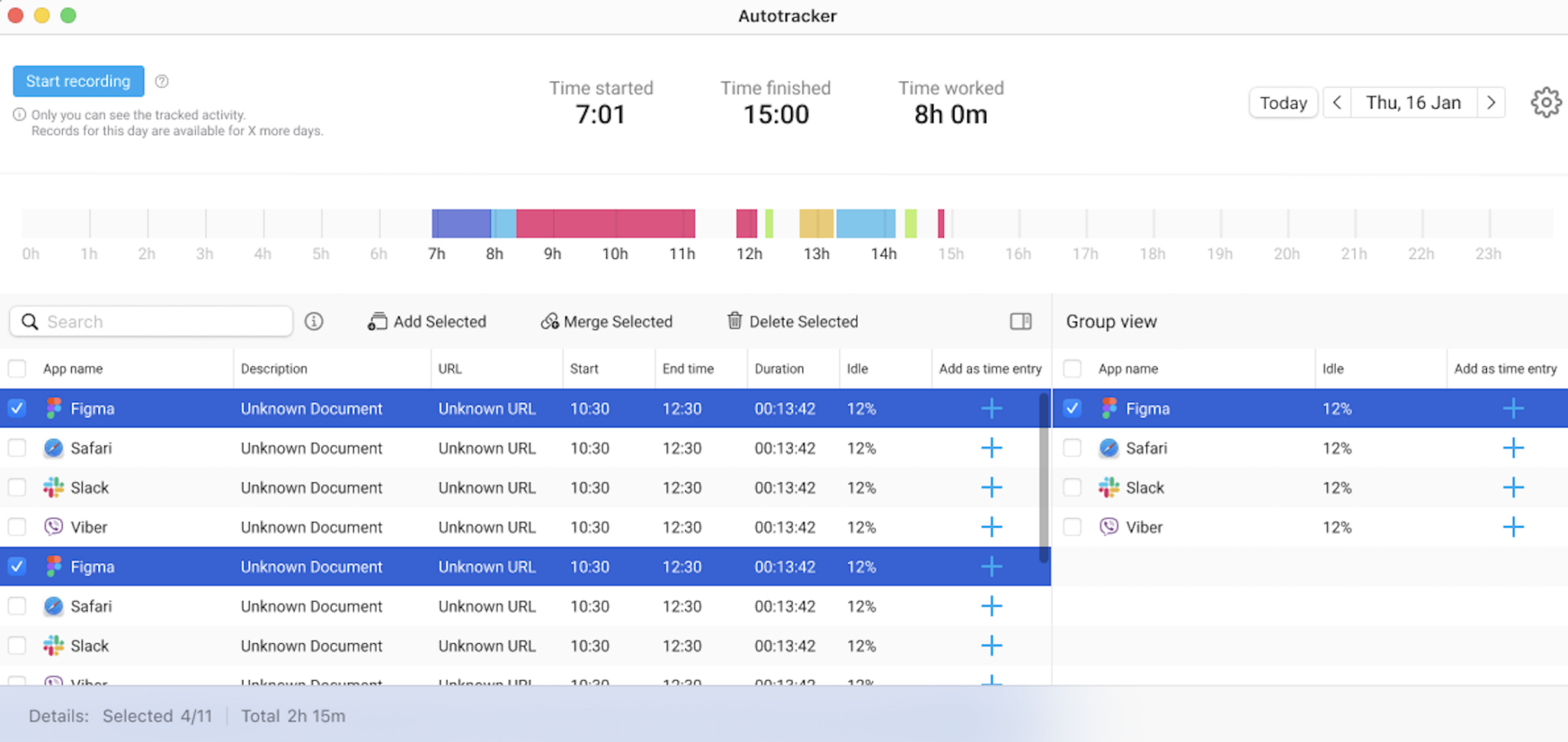Add the second Safari row as time entry

click(x=991, y=606)
